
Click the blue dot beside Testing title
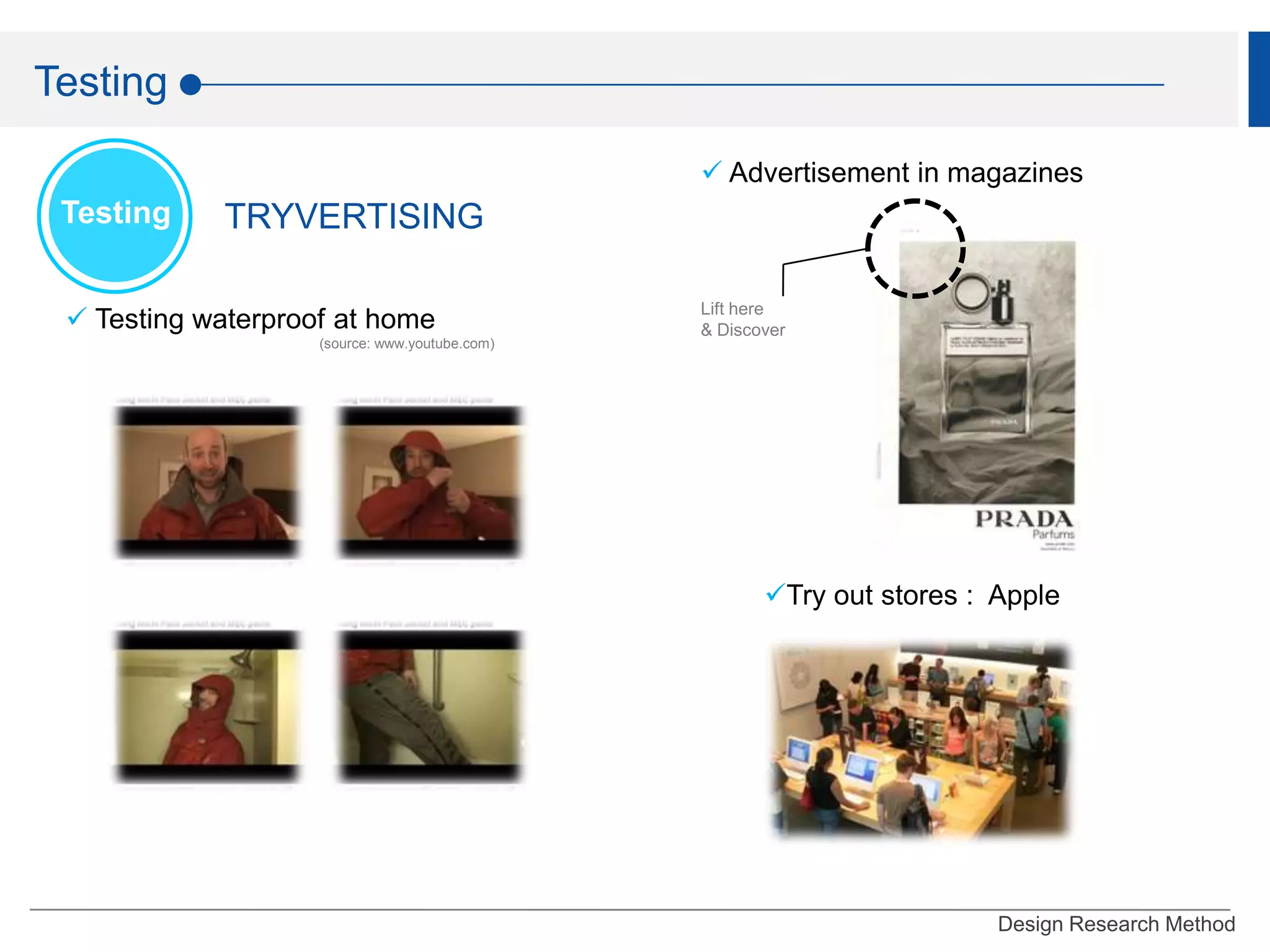pos(190,85)
